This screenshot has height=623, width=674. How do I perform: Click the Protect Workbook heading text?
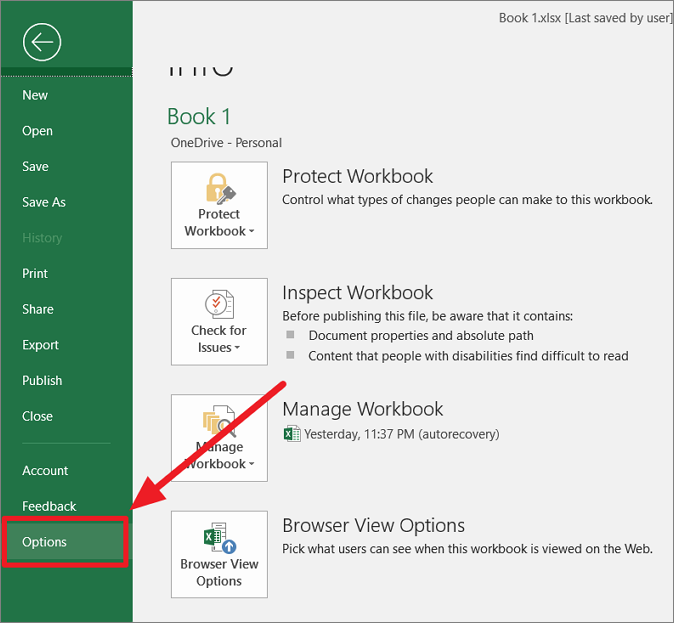coord(357,176)
